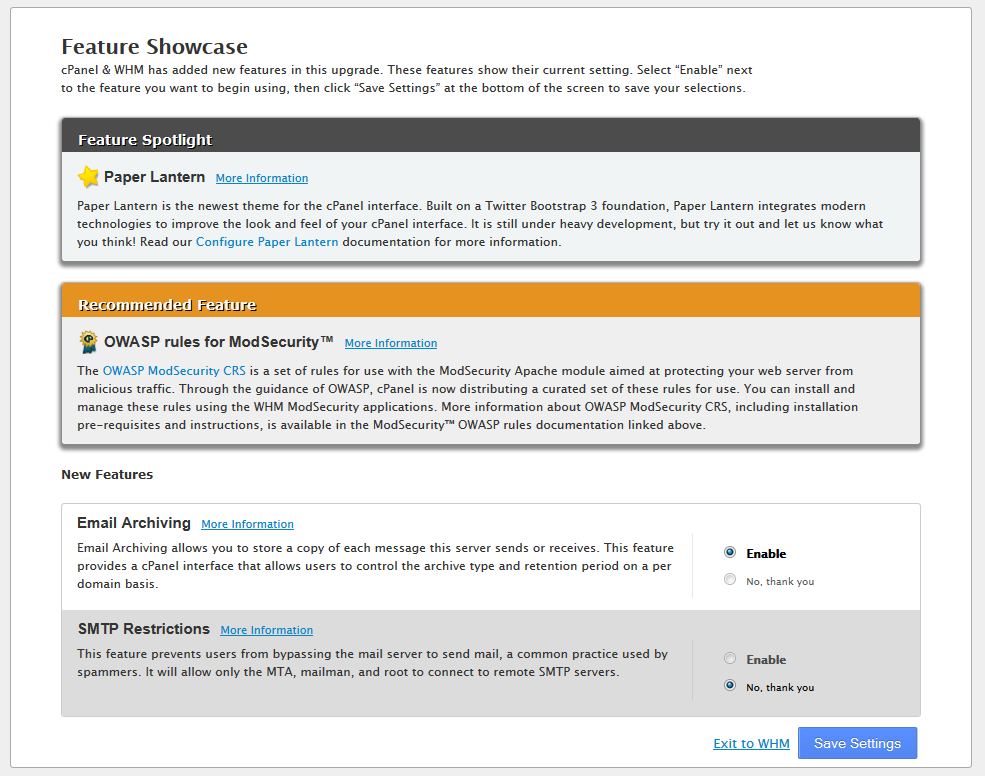Viewport: 985px width, 776px height.
Task: Click the Save Settings button
Action: click(x=857, y=743)
